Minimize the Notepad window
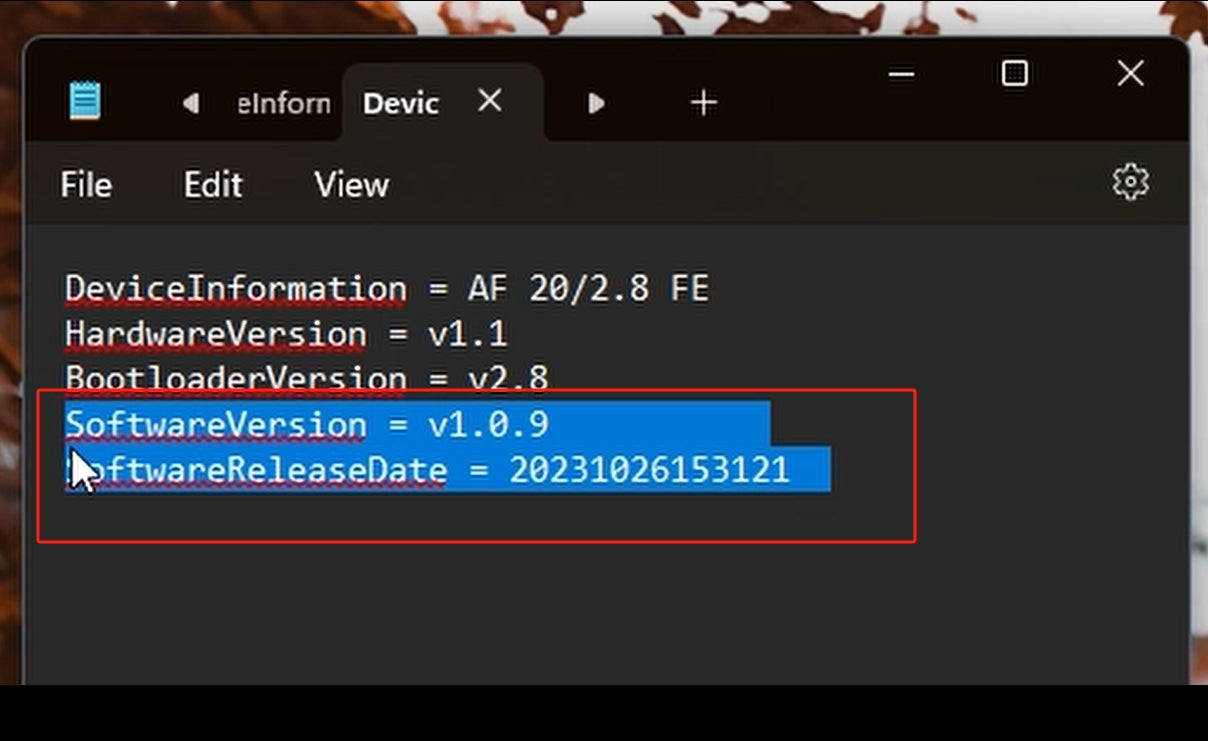Image resolution: width=1208 pixels, height=741 pixels. [x=901, y=74]
